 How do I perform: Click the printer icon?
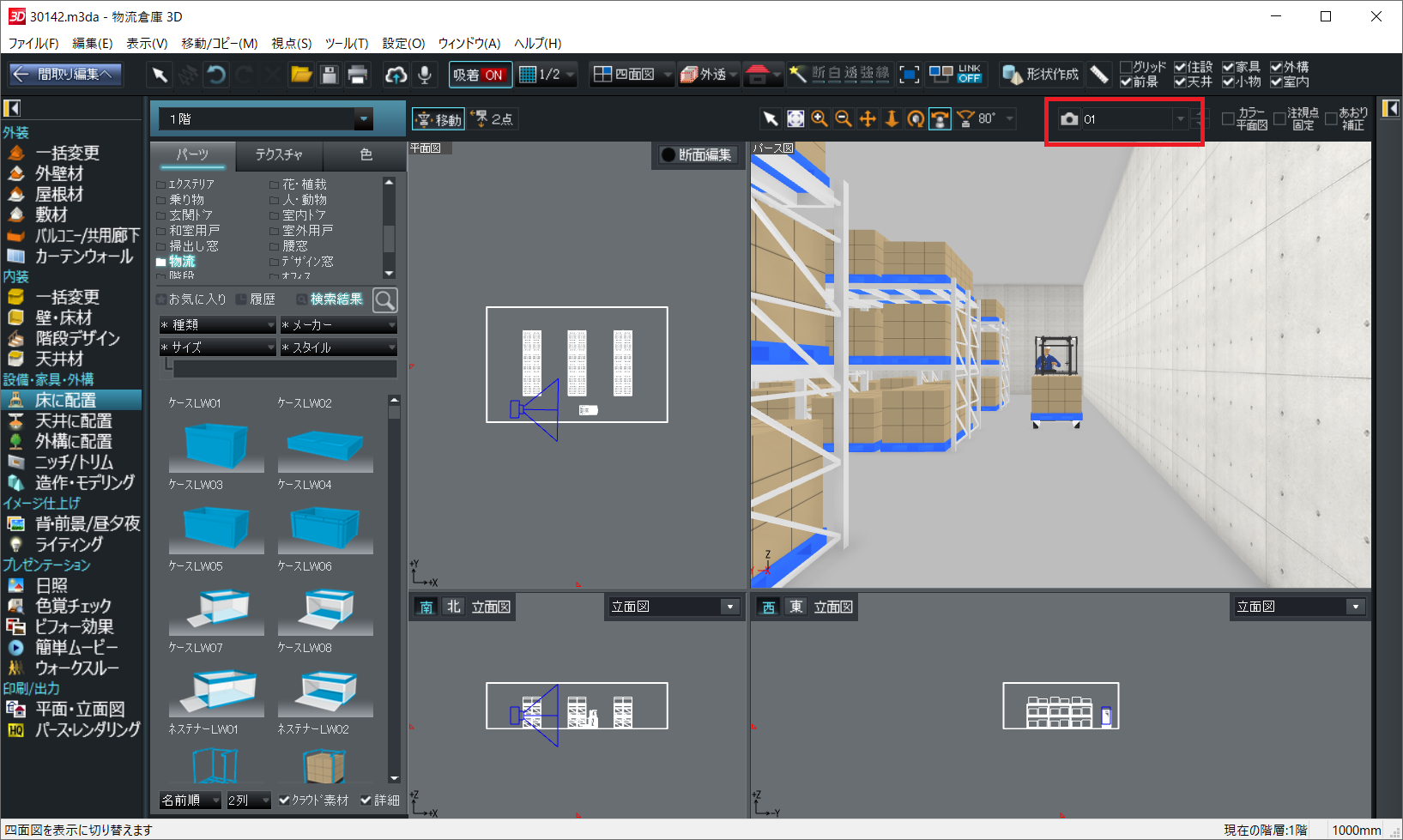[358, 75]
